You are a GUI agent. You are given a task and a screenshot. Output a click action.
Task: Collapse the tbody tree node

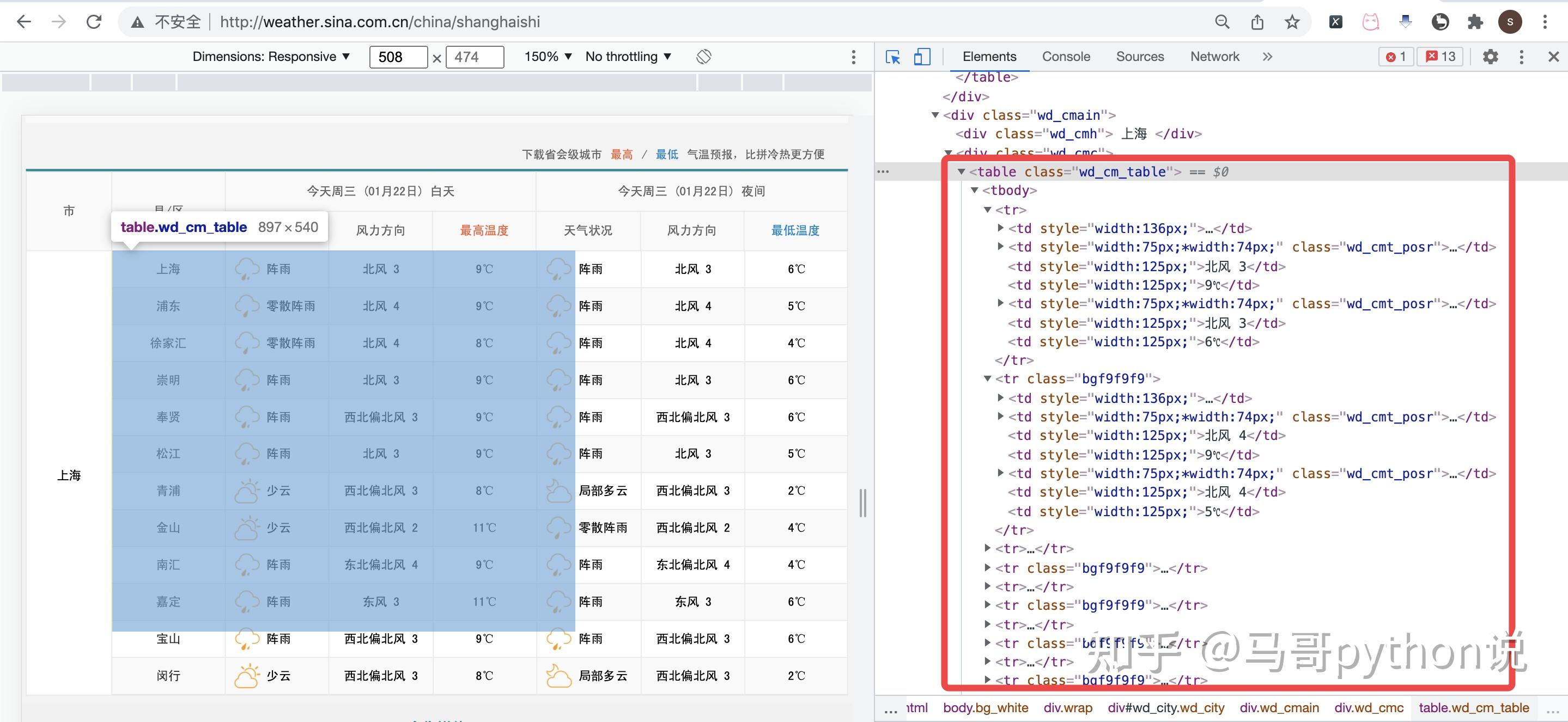(x=976, y=191)
